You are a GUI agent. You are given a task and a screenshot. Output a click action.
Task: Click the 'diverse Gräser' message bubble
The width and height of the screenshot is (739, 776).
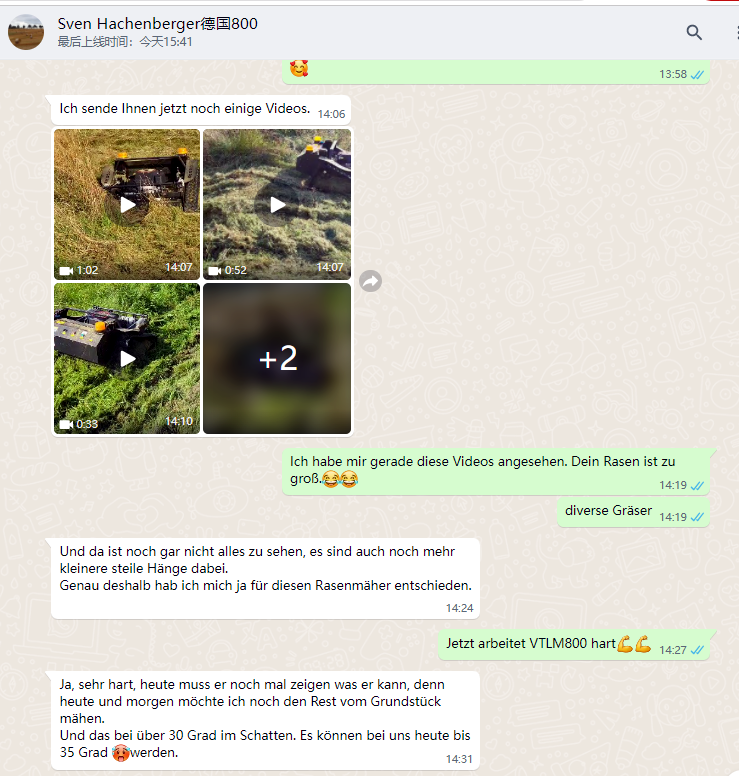[633, 512]
